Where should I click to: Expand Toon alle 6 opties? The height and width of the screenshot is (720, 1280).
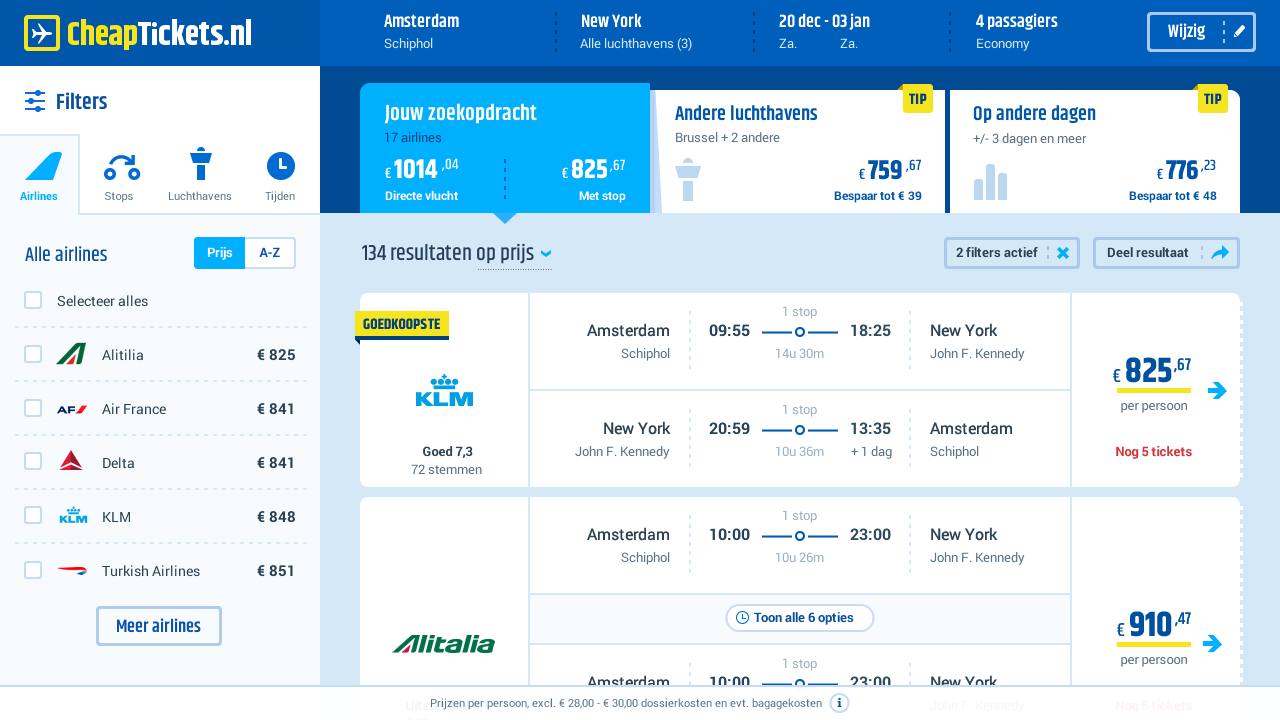pyautogui.click(x=799, y=618)
